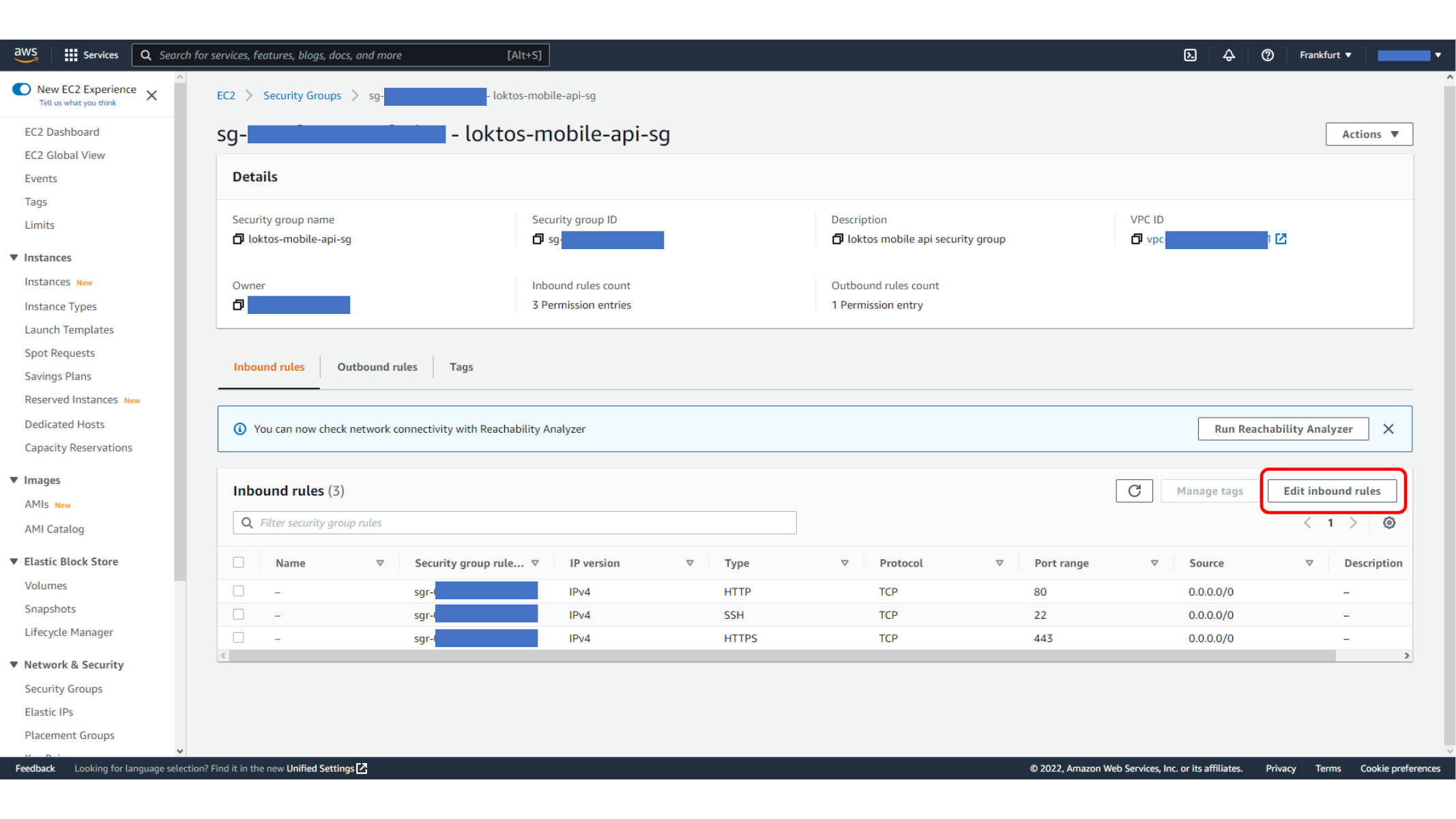Image resolution: width=1456 pixels, height=819 pixels.
Task: Click Edit inbound rules button
Action: (1331, 491)
